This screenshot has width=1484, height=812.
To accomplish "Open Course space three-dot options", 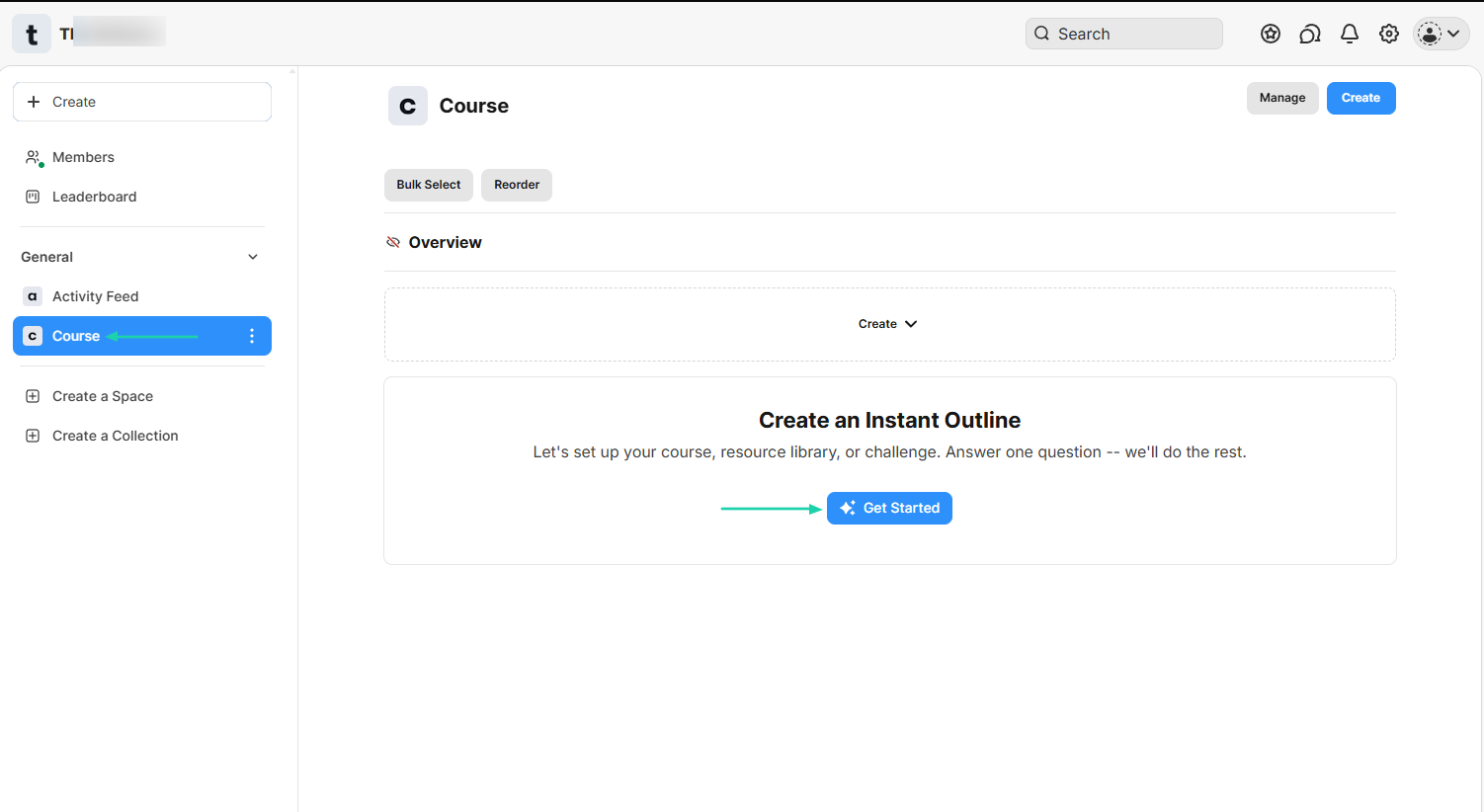I will point(252,336).
